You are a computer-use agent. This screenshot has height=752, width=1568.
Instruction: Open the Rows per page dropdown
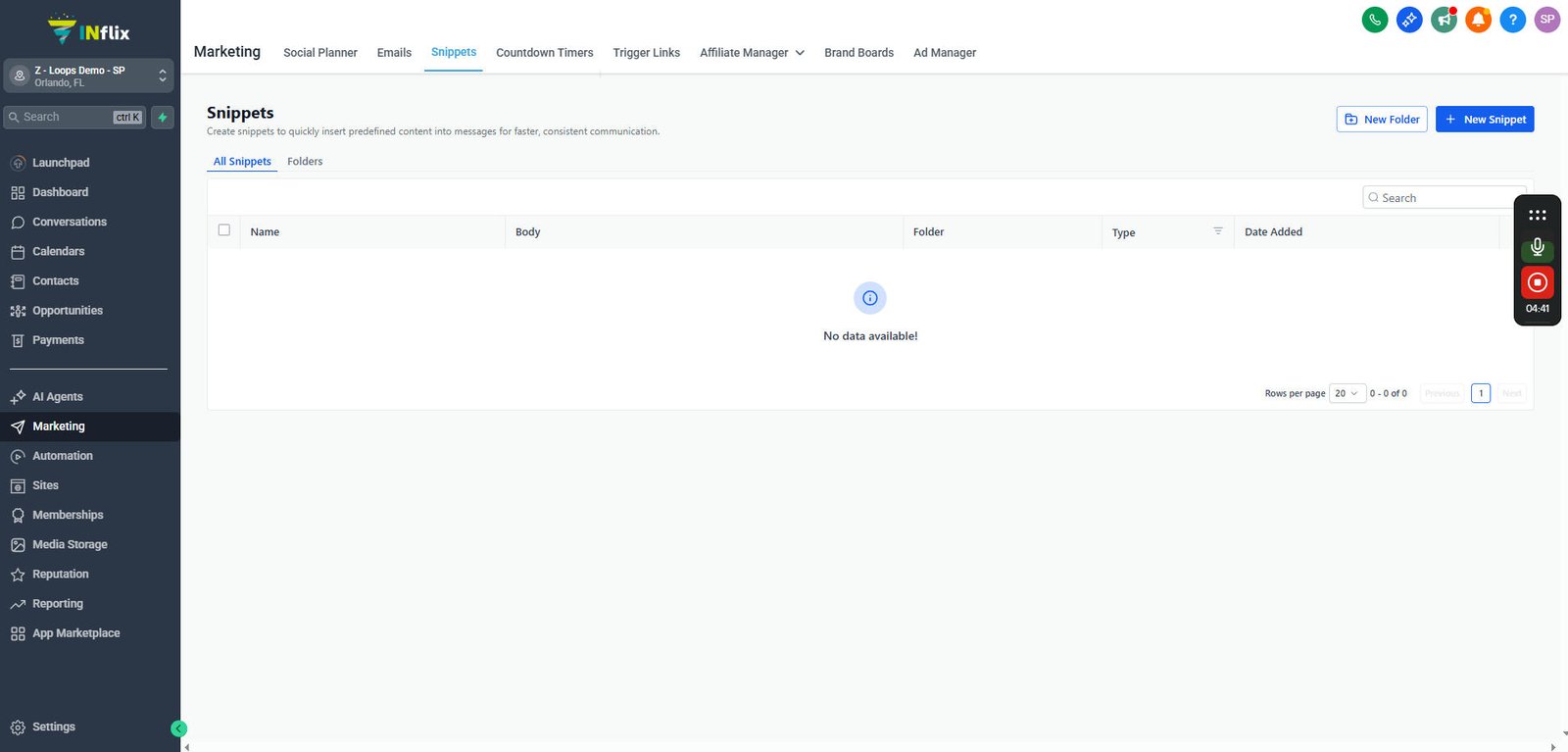(1347, 393)
